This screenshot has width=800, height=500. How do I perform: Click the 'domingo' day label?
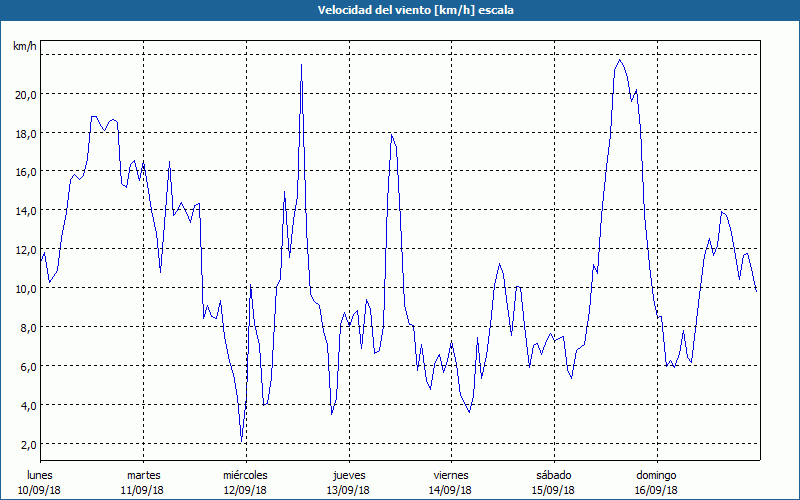656,476
